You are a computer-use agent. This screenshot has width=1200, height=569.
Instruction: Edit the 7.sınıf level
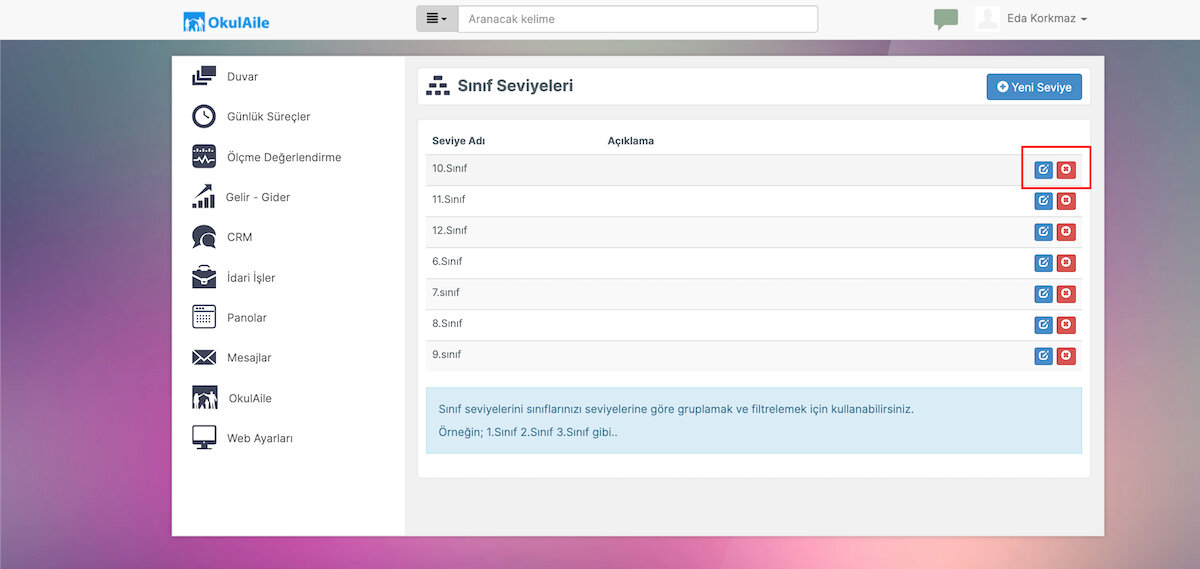[1044, 294]
